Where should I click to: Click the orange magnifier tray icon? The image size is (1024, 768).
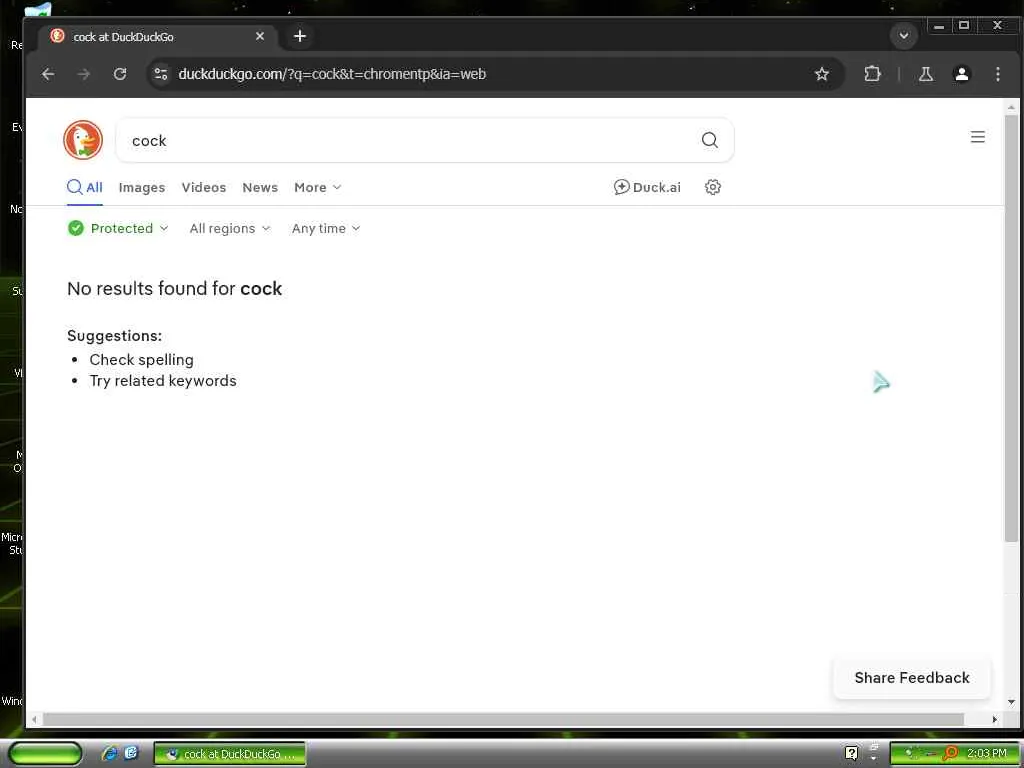tap(950, 753)
